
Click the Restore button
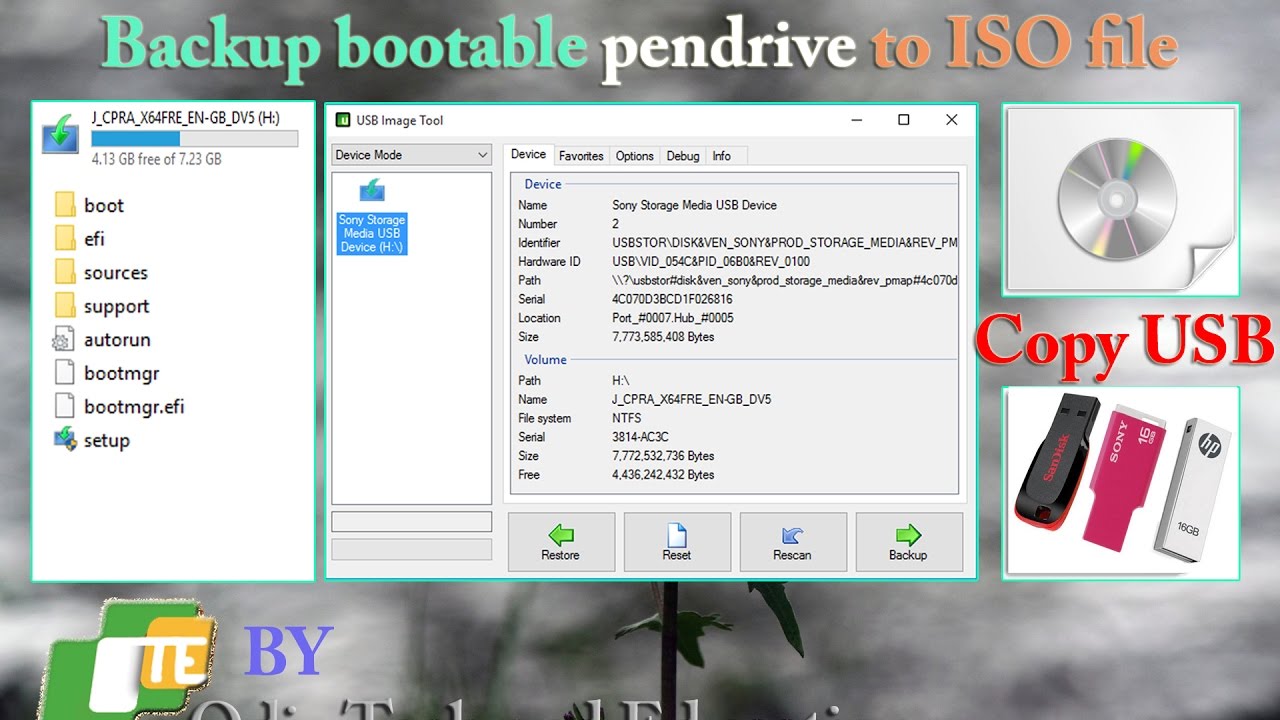tap(561, 542)
